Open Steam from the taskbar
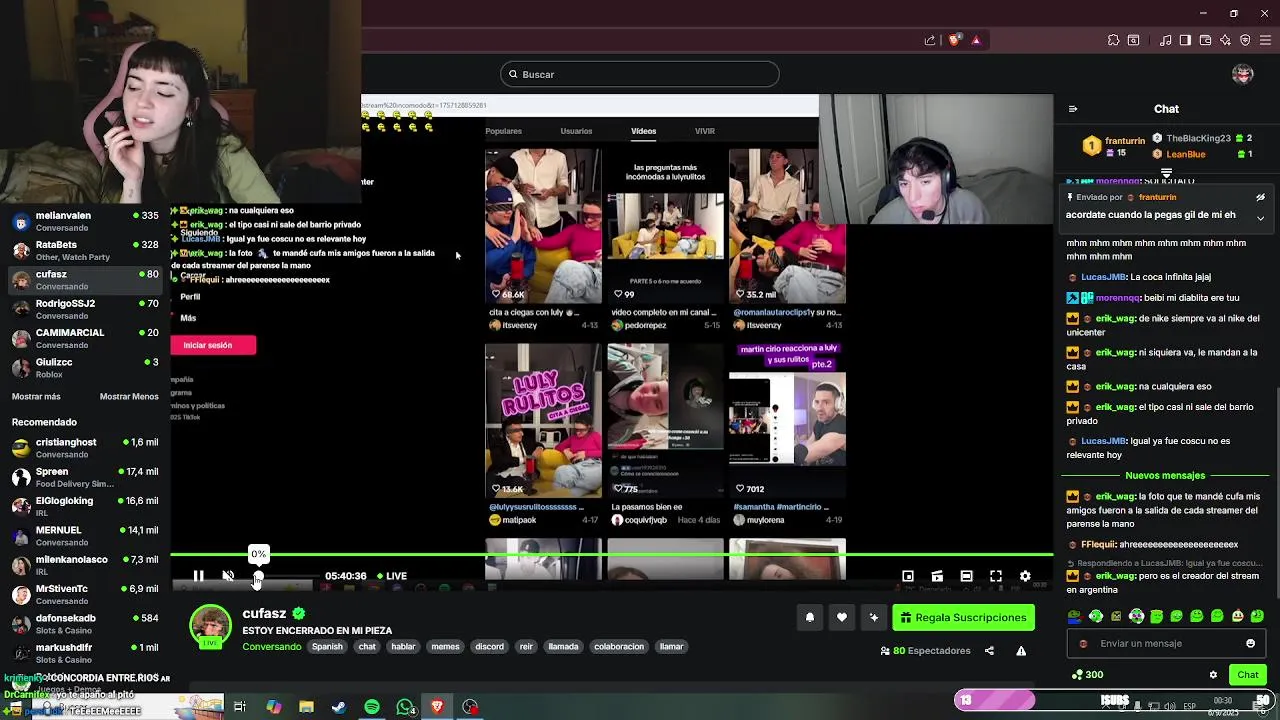Screen dimensions: 1280x720 [339, 707]
